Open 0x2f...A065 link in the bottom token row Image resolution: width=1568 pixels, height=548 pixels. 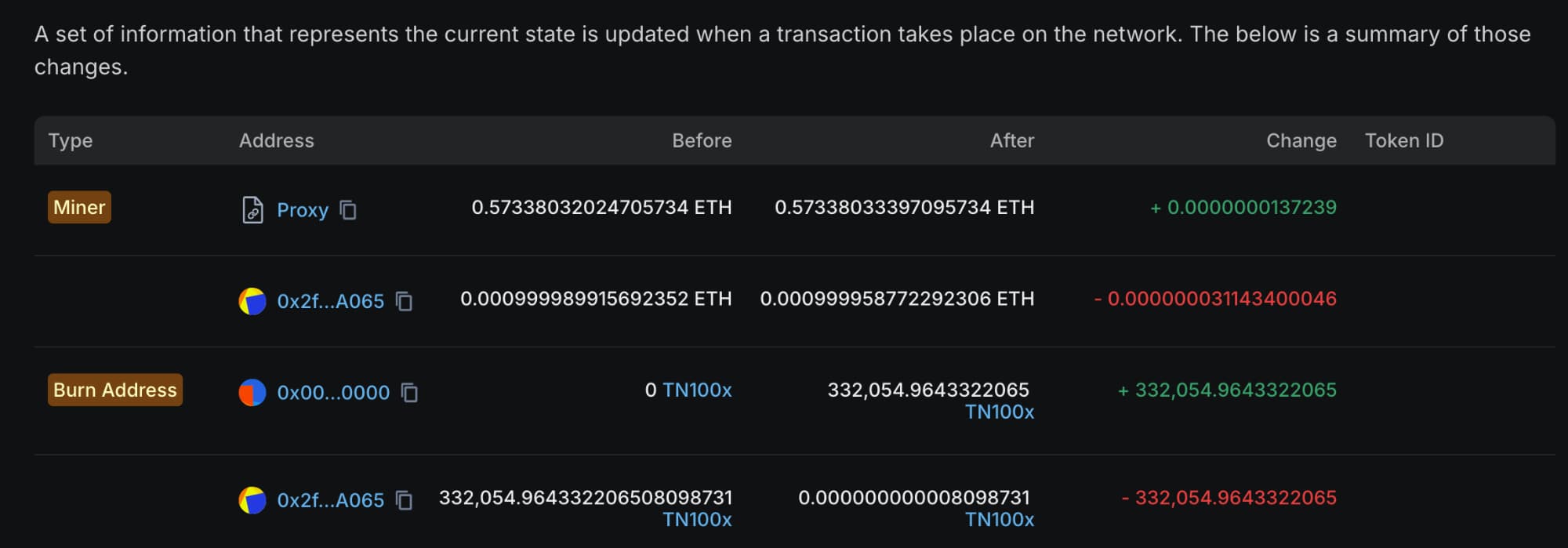[331, 500]
